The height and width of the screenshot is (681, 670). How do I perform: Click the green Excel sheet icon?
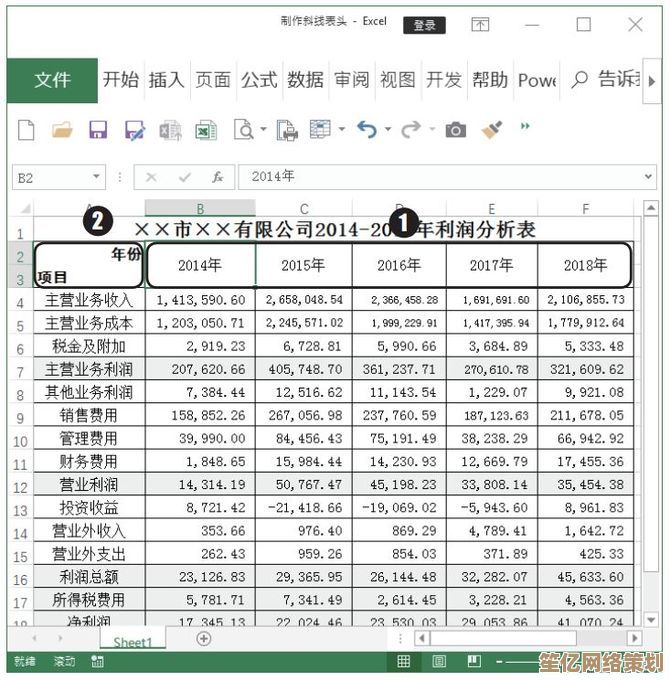(206, 130)
